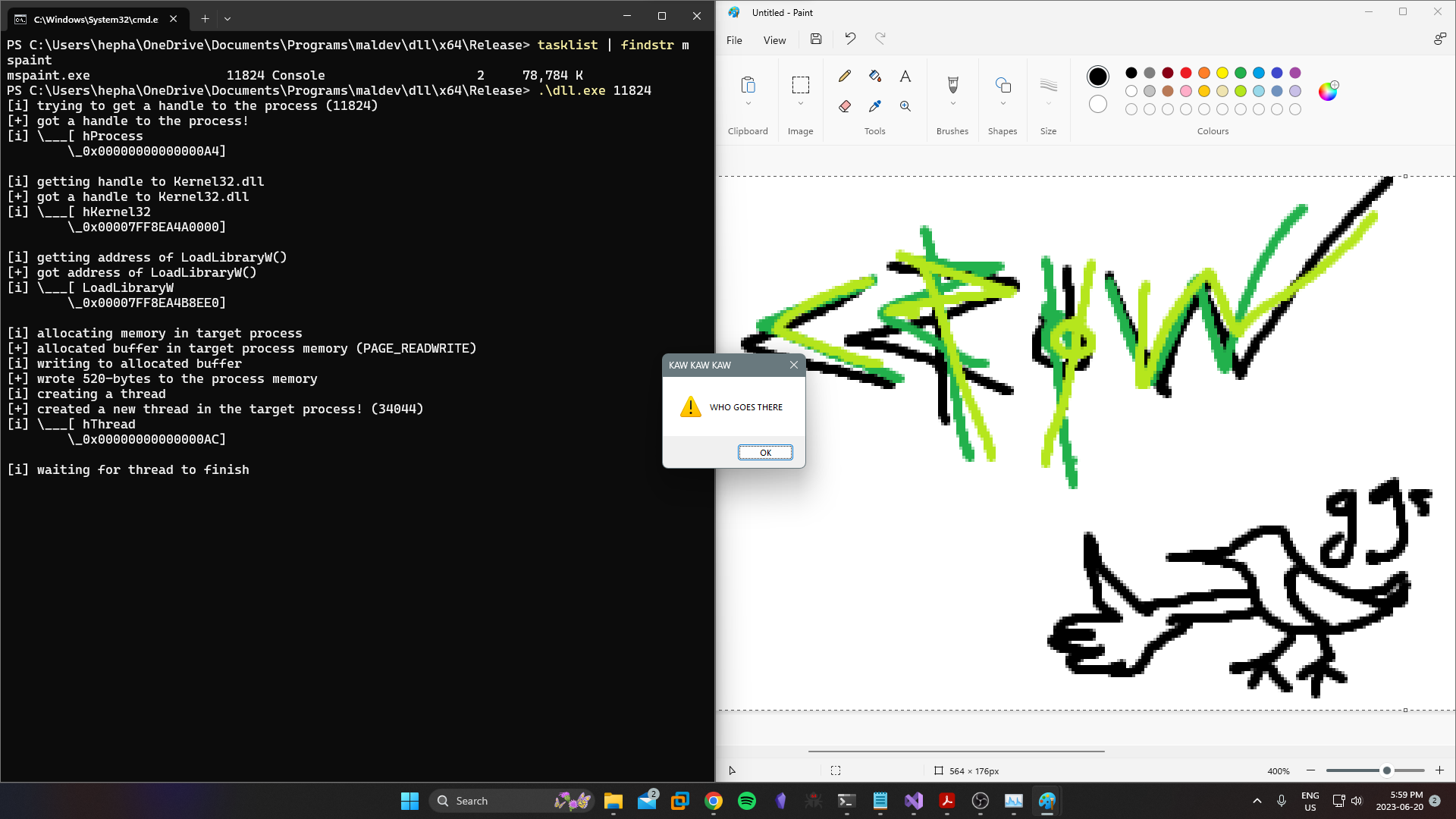
Task: Expand the Clipboard dropdown arrow
Action: click(748, 104)
